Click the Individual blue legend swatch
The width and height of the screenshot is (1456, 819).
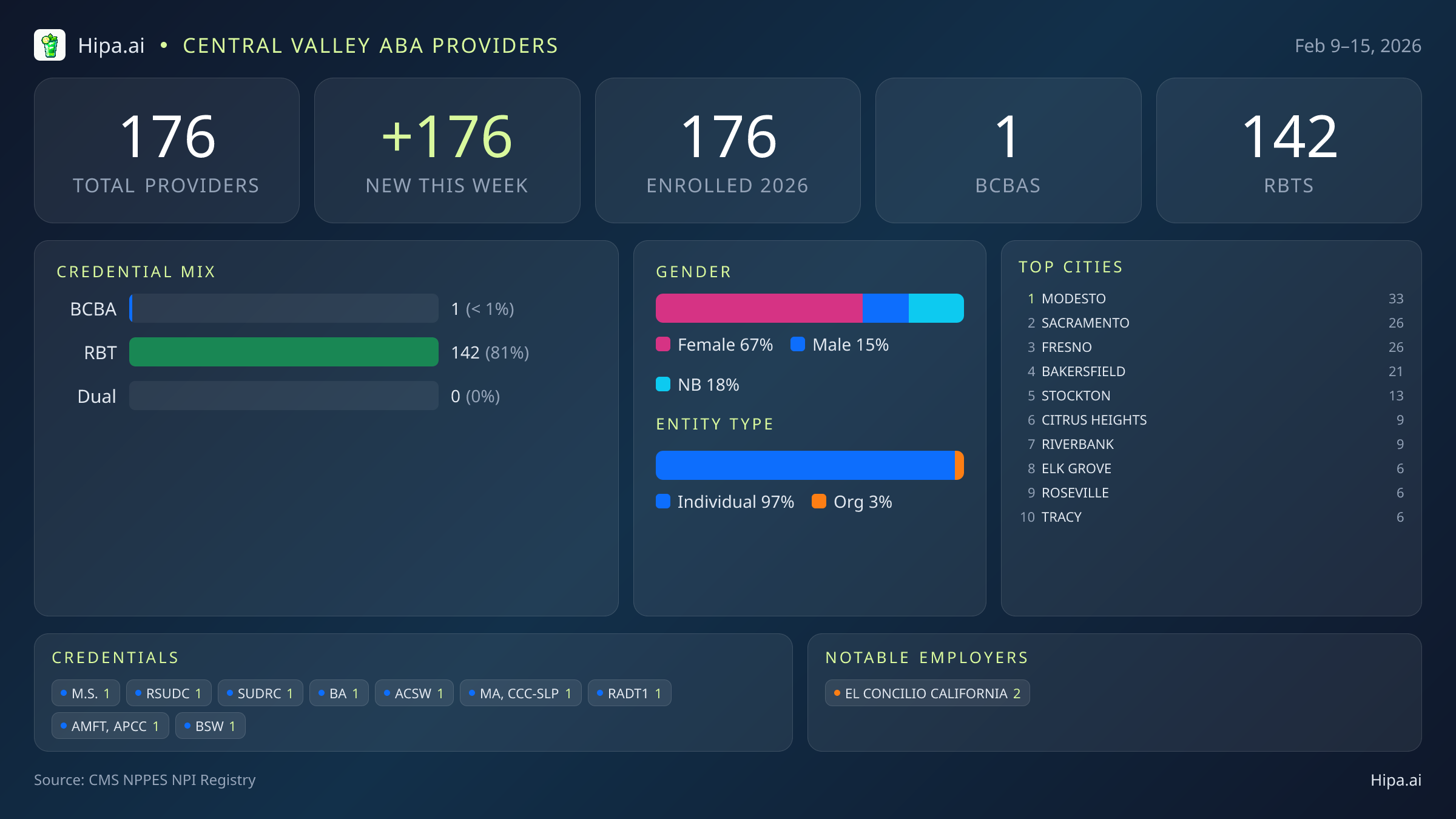663,502
